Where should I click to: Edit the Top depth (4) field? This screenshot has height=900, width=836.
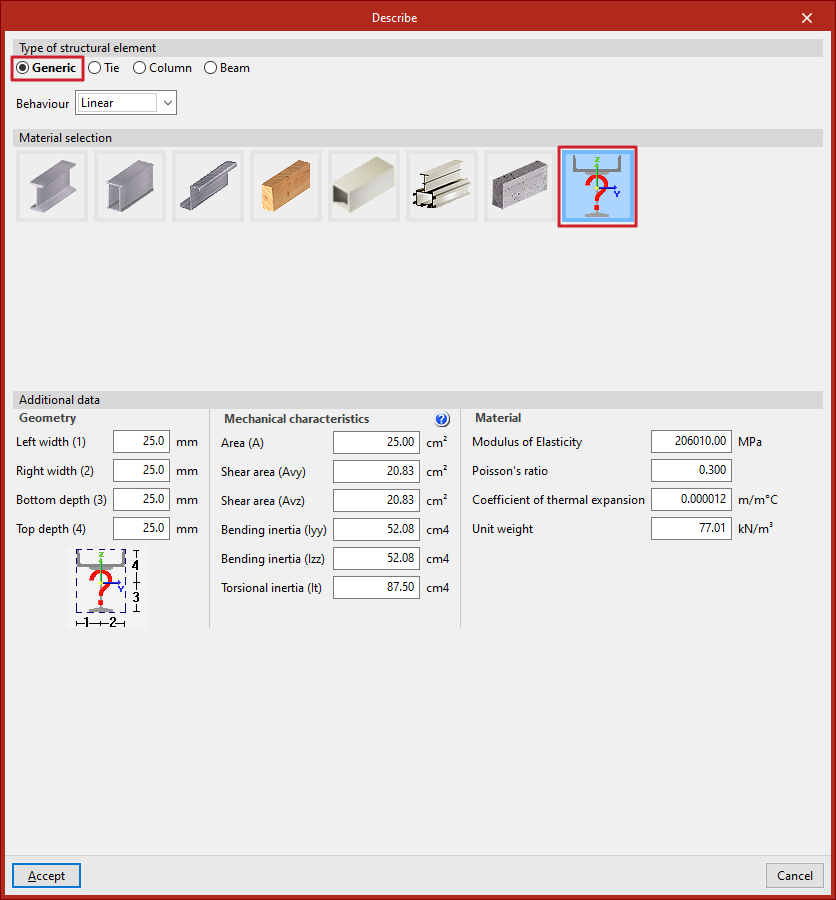click(x=141, y=528)
